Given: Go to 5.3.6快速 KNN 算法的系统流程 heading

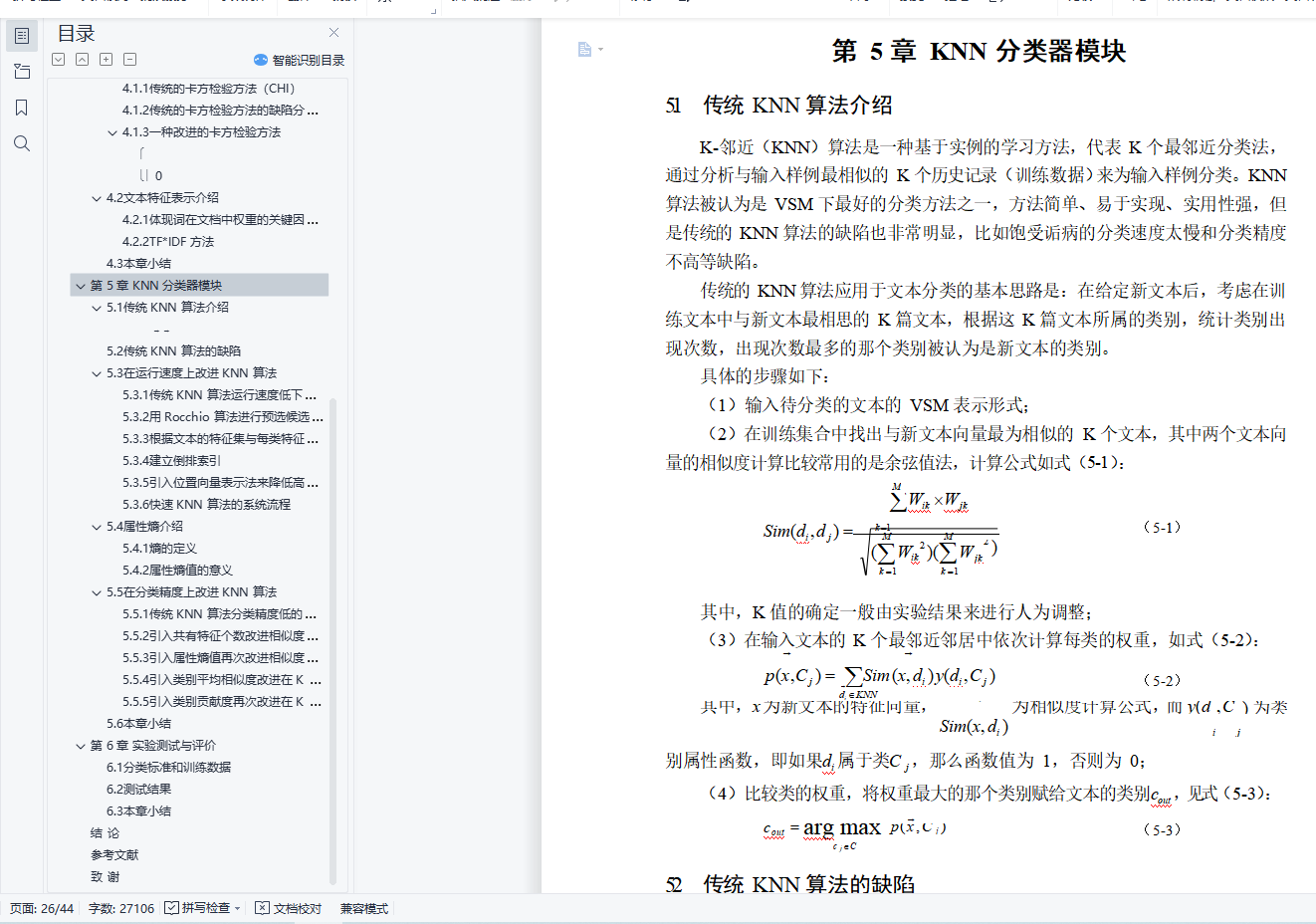Looking at the screenshot, I should (207, 505).
